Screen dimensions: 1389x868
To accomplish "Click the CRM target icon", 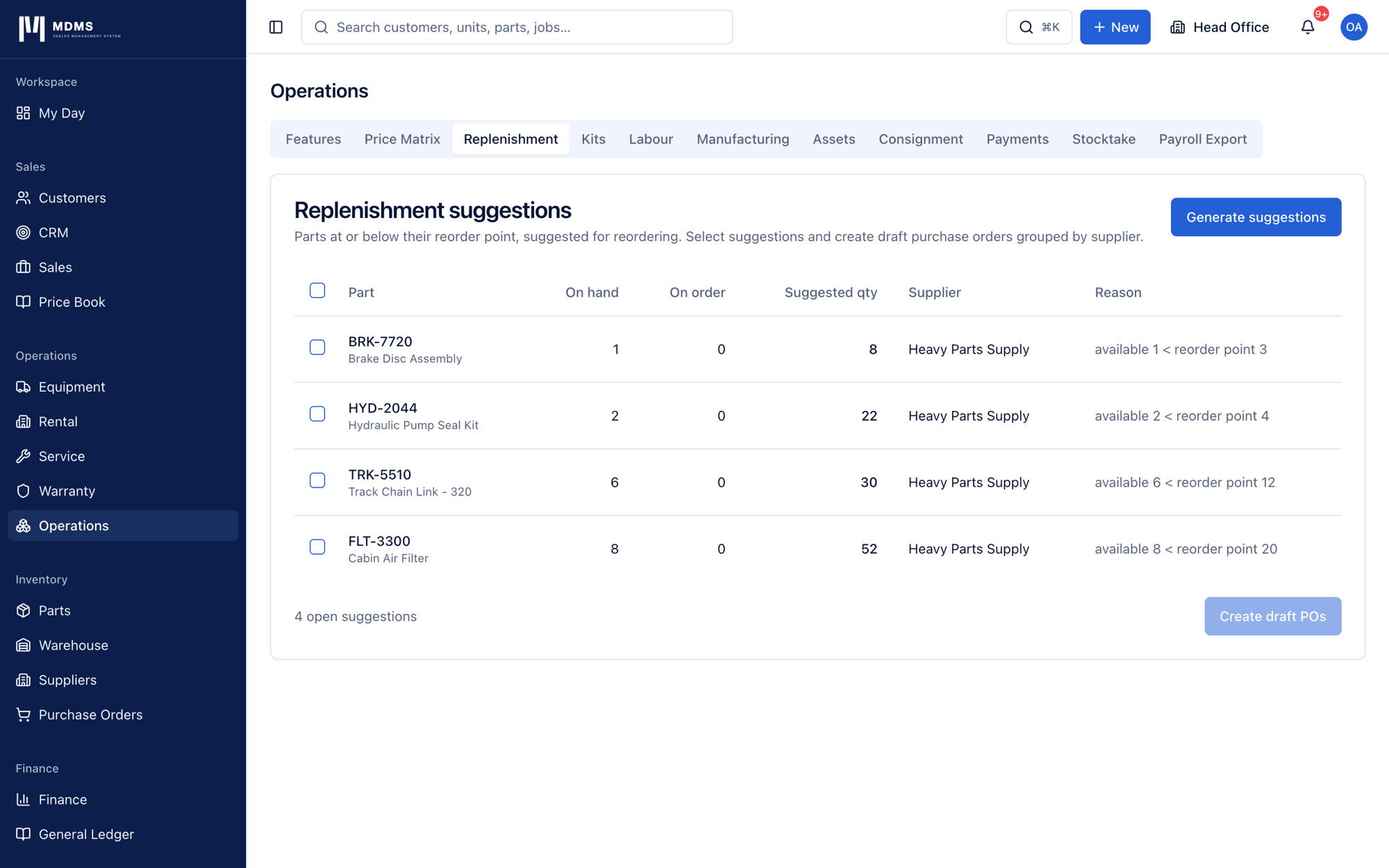I will click(x=24, y=233).
